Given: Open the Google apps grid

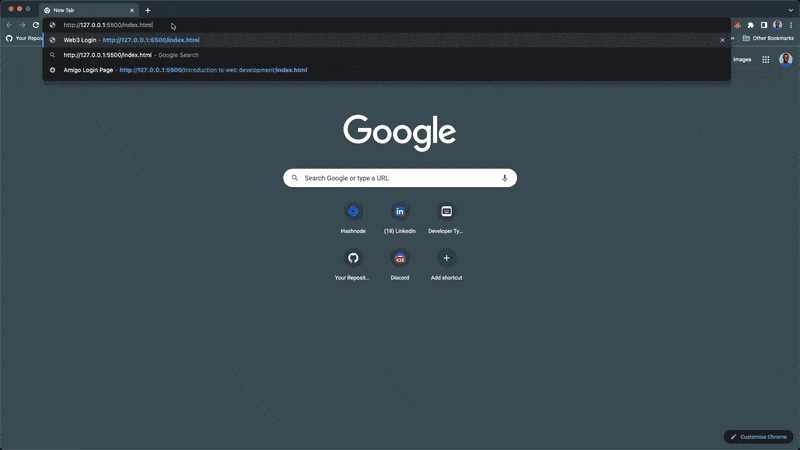Looking at the screenshot, I should (x=766, y=59).
